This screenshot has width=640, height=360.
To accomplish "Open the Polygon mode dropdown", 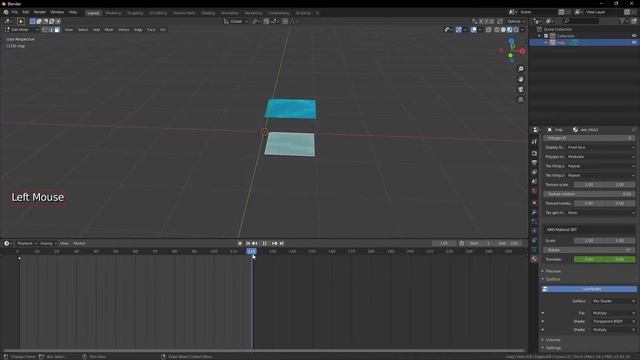I will coord(601,157).
